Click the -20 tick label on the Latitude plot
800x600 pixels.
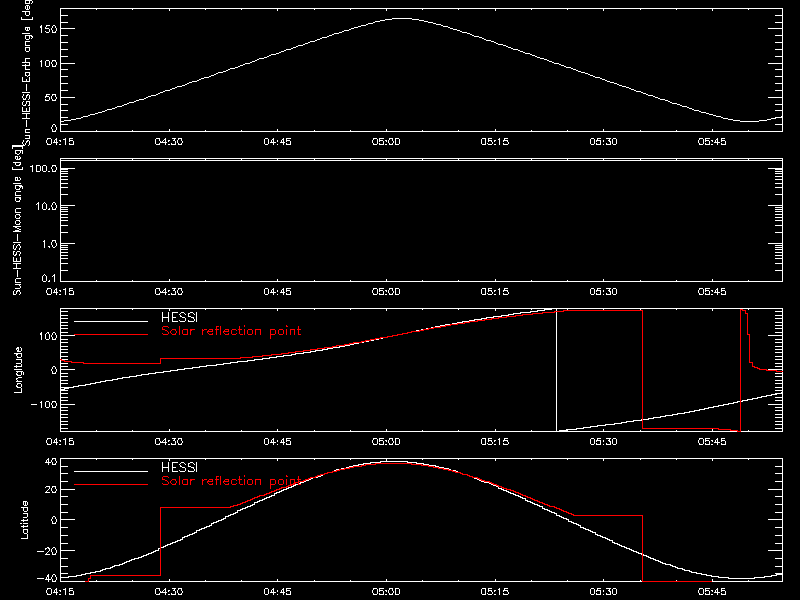click(47, 551)
